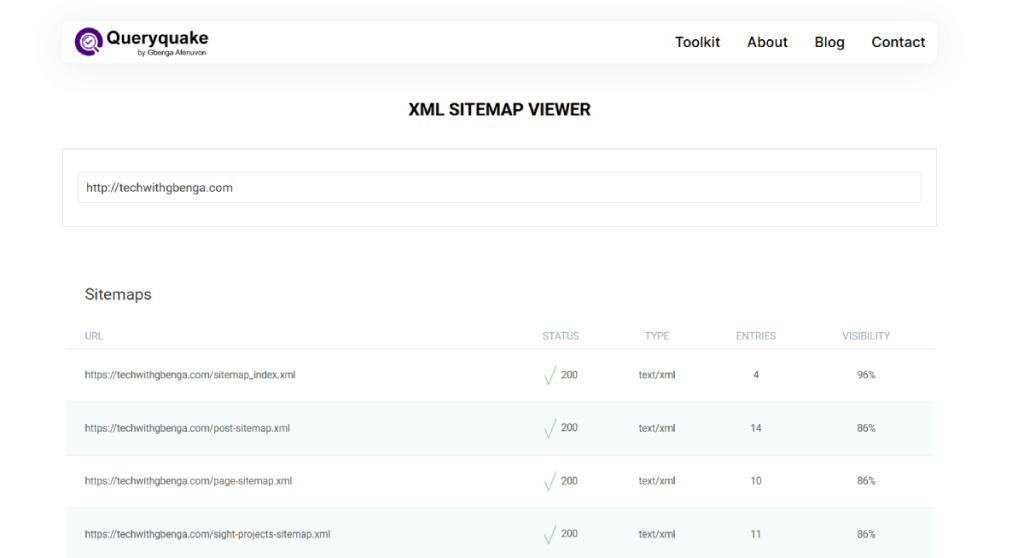
Task: Click status 200 in post-sitemap.xml row
Action: [569, 427]
